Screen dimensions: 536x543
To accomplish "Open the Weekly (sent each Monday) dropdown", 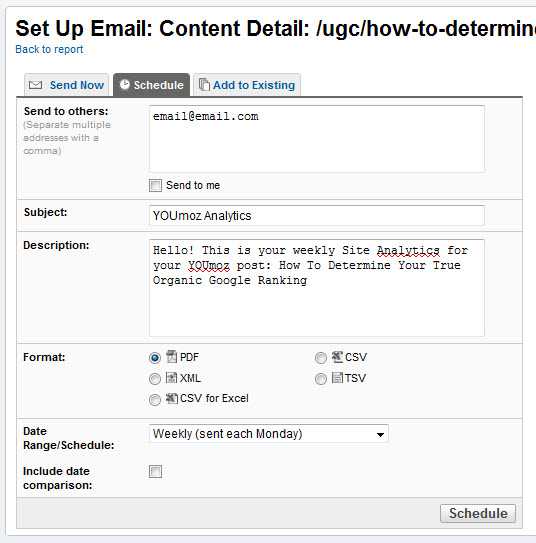I will [x=269, y=434].
